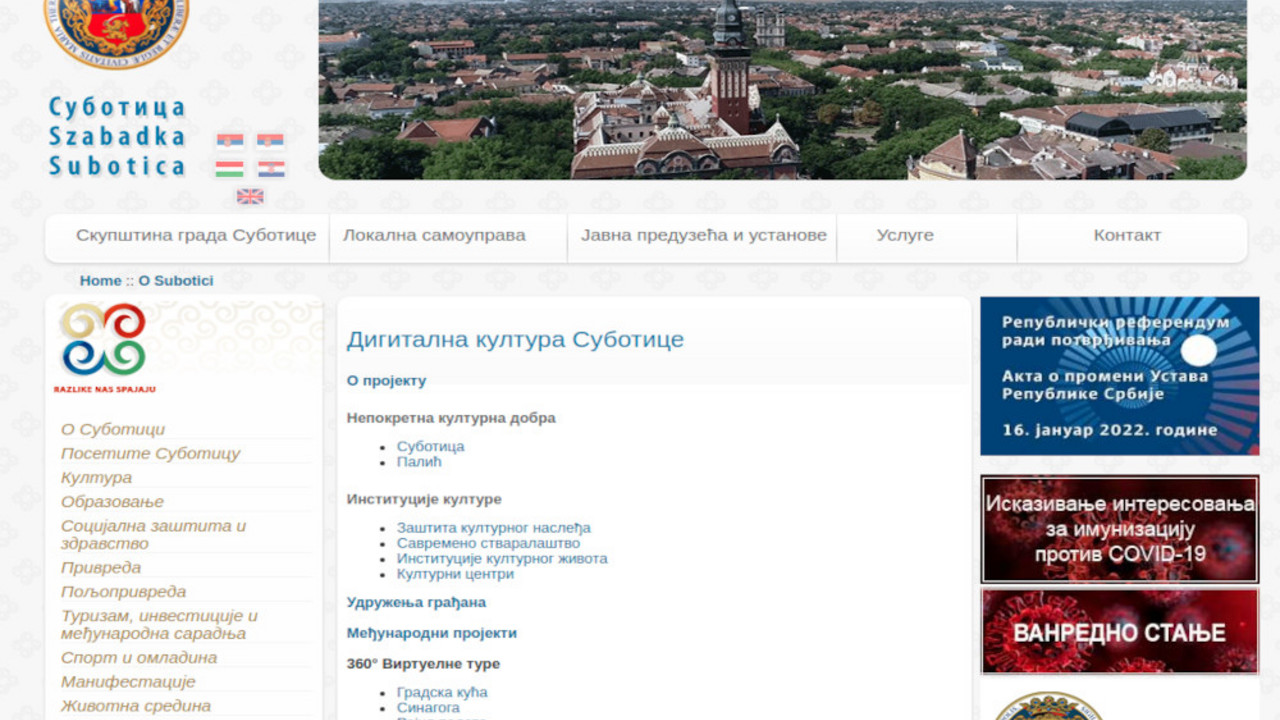
Task: Click the 'Непокретна културна добра' section heading
Action: tap(451, 418)
